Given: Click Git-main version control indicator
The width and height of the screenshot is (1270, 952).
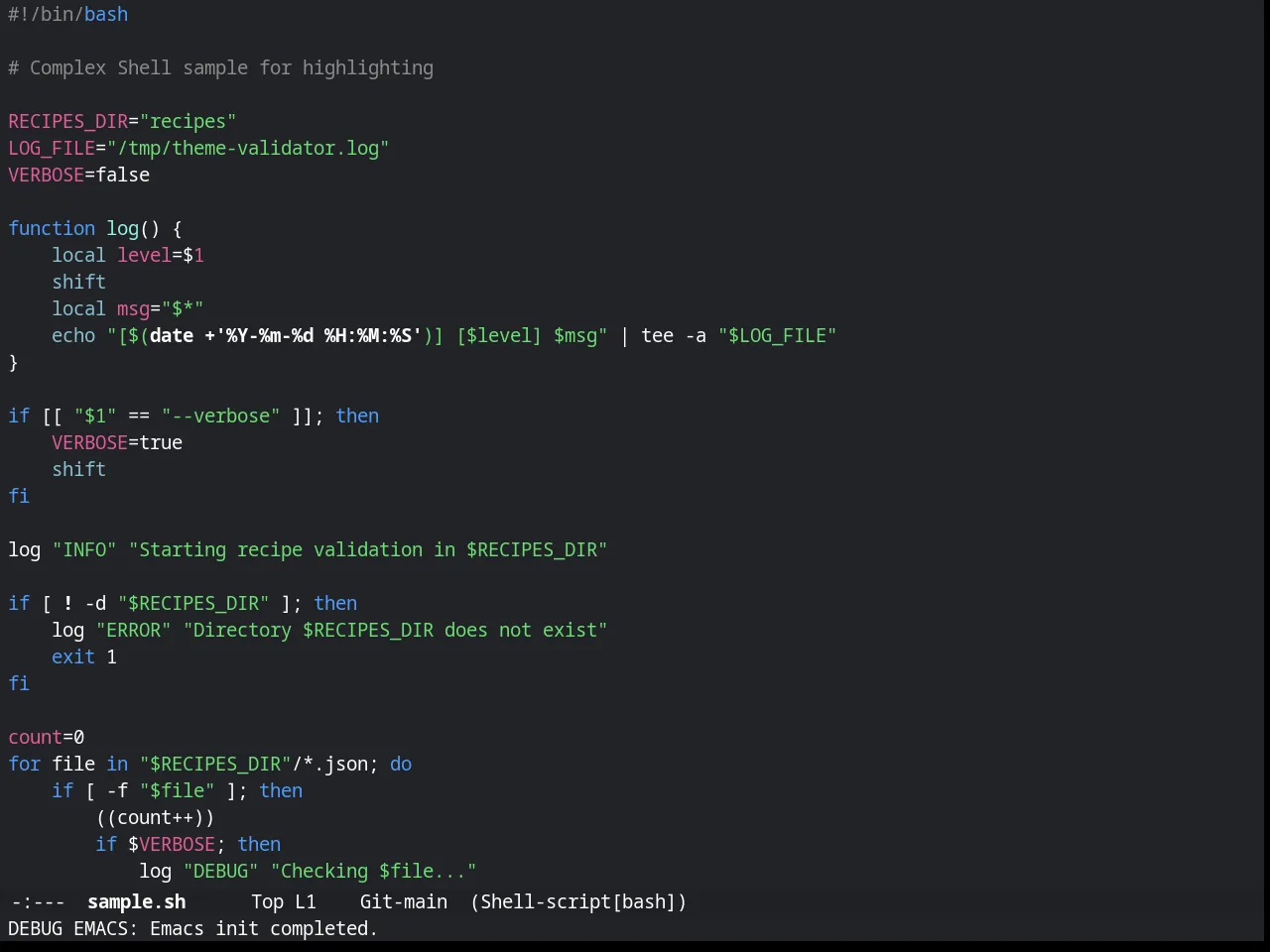Looking at the screenshot, I should [x=403, y=901].
